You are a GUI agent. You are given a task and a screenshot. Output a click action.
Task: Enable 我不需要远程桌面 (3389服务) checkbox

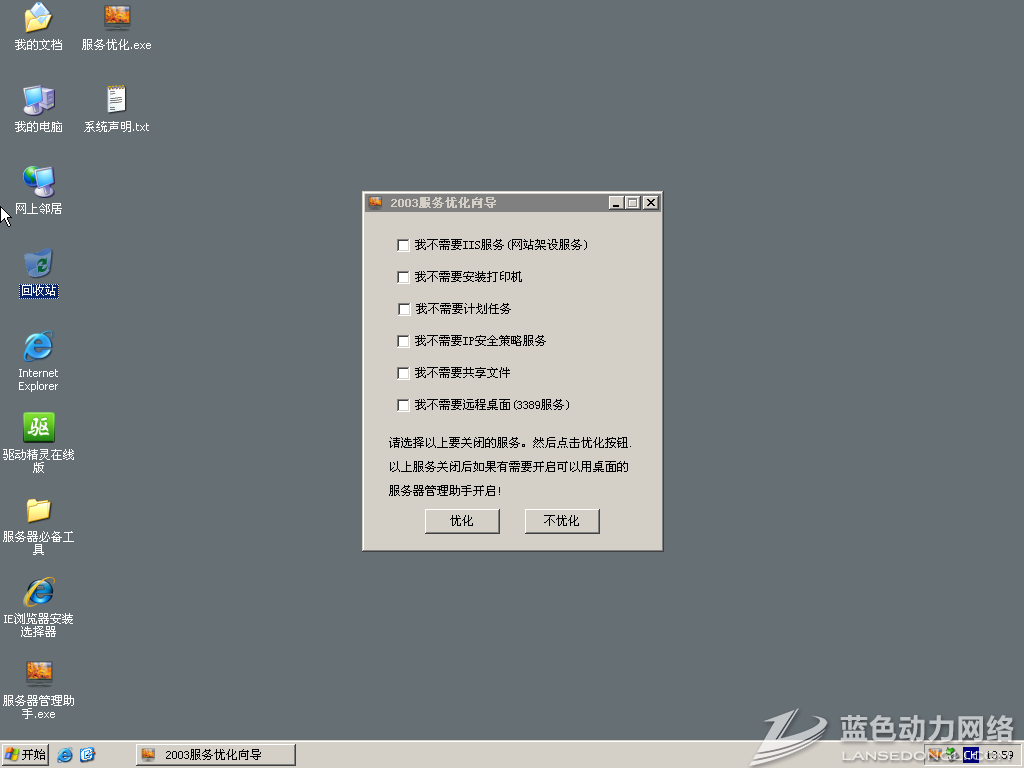(x=404, y=405)
